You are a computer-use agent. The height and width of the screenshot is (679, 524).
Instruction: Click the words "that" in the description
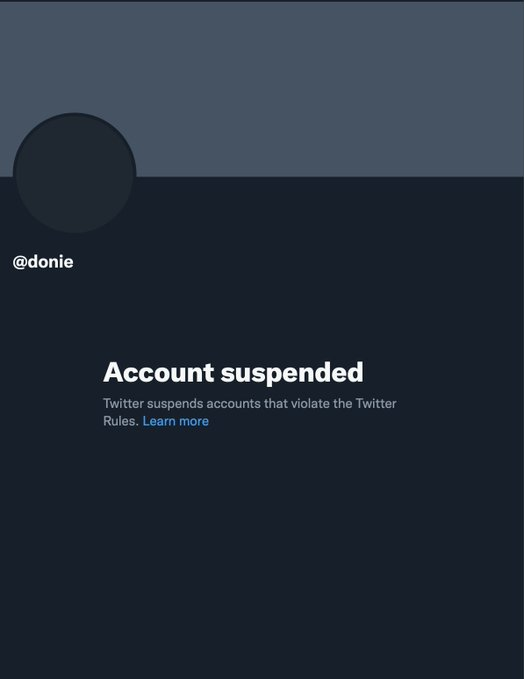pyautogui.click(x=275, y=403)
